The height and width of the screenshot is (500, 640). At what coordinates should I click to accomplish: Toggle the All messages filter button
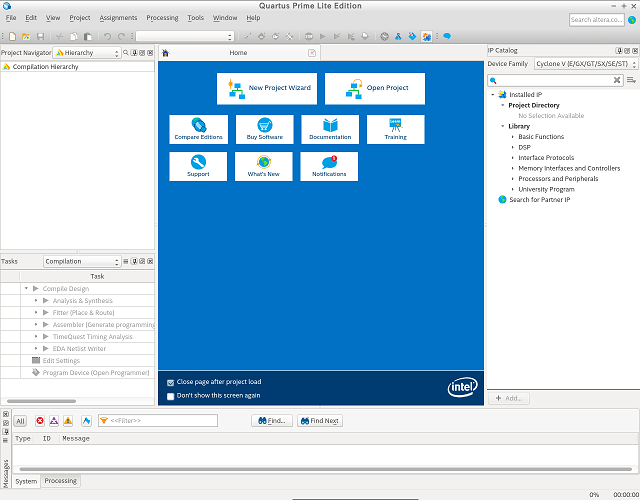coord(20,421)
